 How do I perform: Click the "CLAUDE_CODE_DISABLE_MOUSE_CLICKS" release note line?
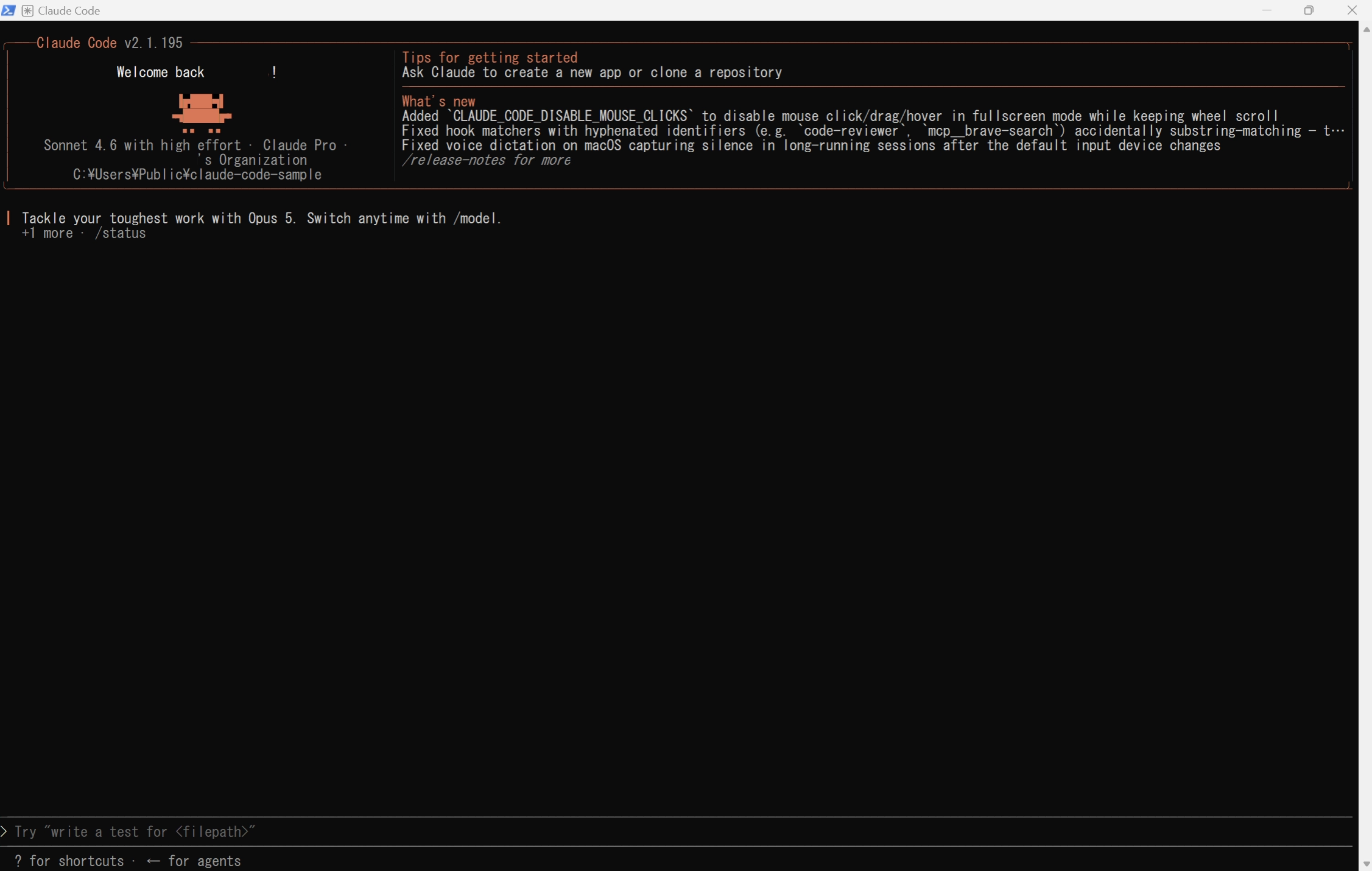pyautogui.click(x=840, y=116)
